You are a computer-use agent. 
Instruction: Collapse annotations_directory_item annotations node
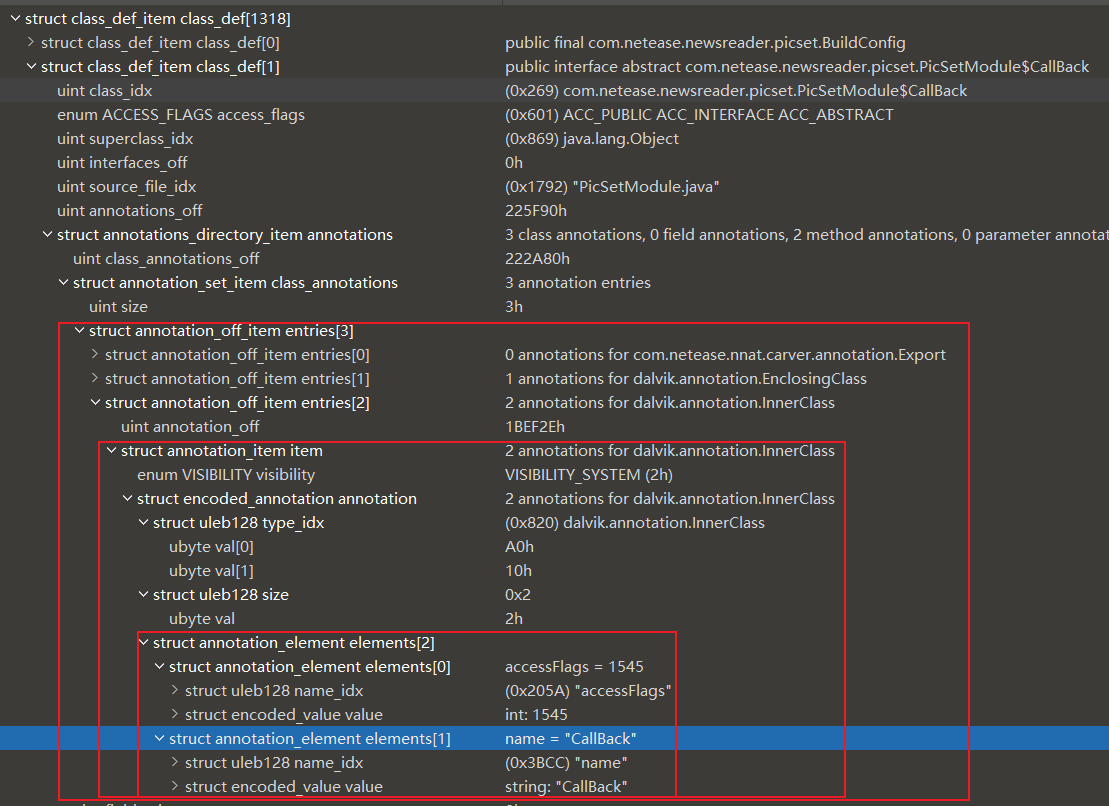click(47, 235)
